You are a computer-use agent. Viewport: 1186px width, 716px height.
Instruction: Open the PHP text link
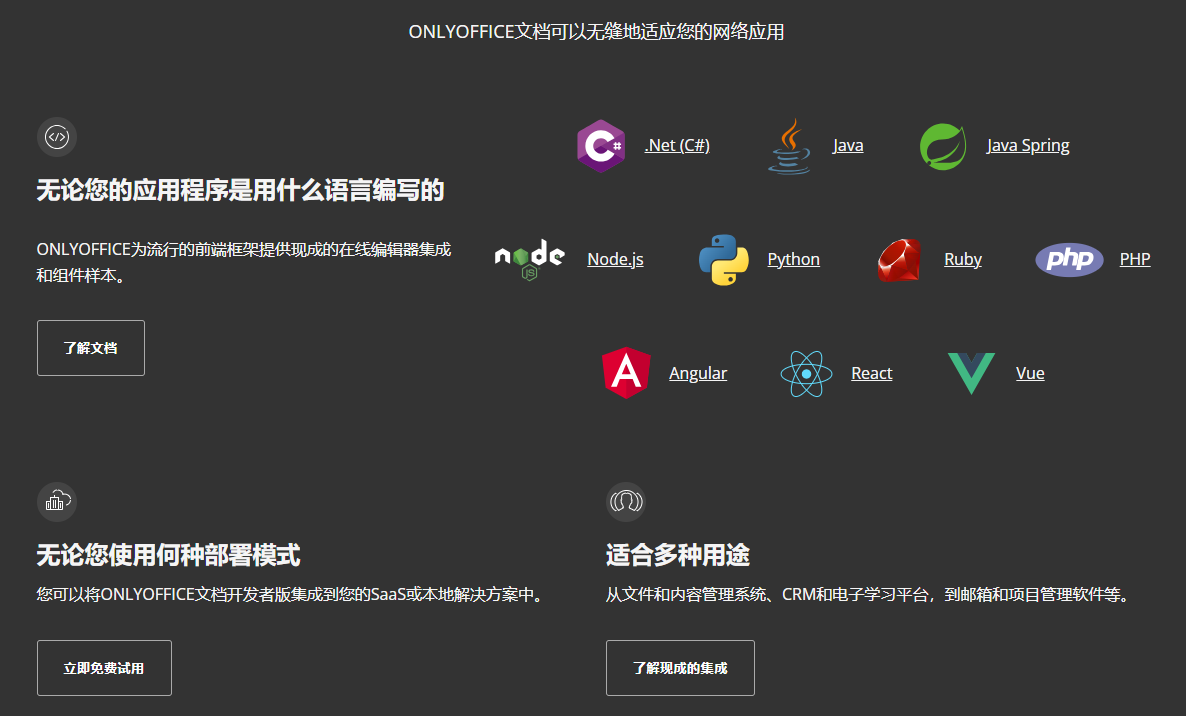(x=1135, y=259)
